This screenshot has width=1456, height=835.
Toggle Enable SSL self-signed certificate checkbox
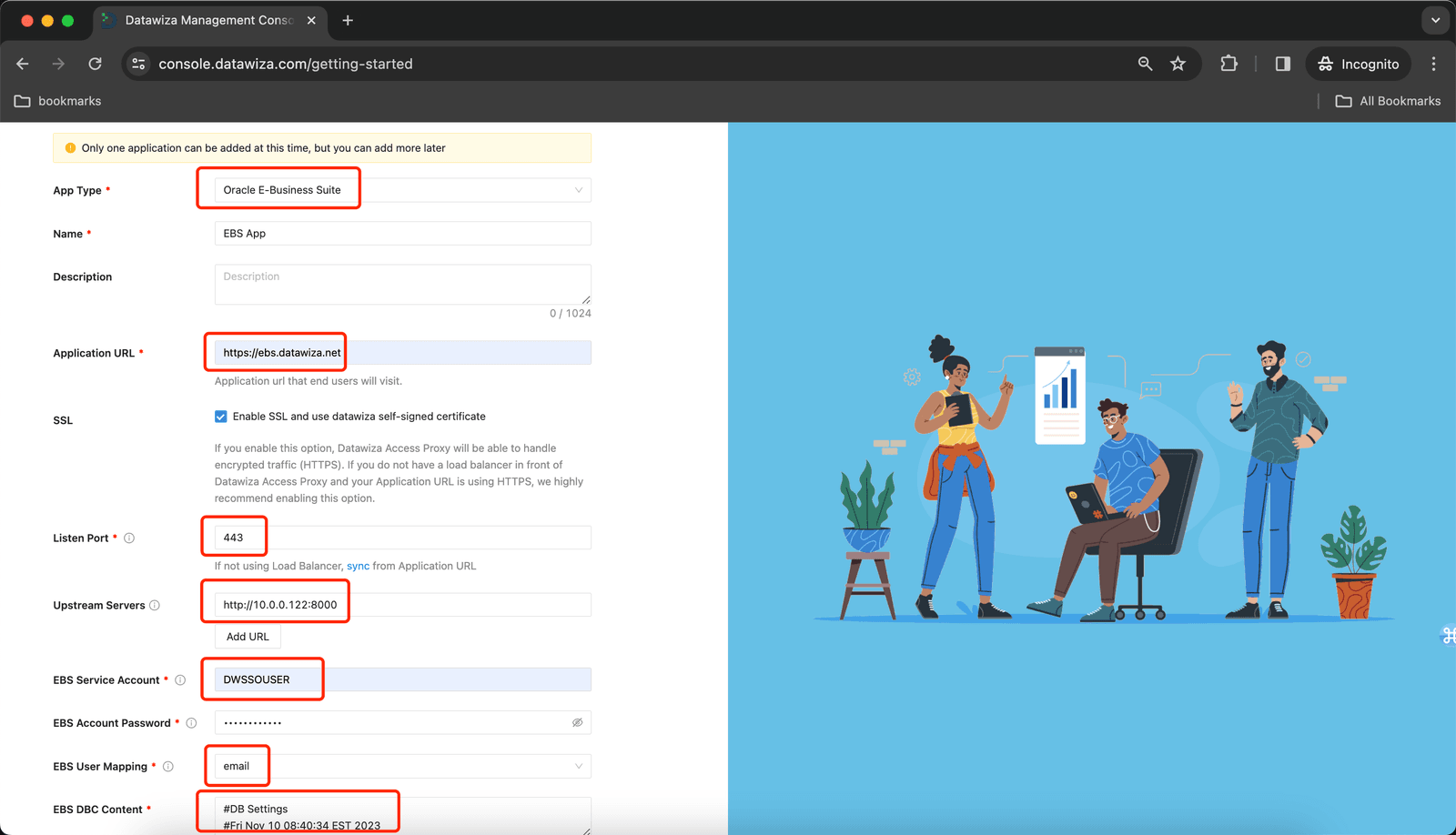(220, 417)
